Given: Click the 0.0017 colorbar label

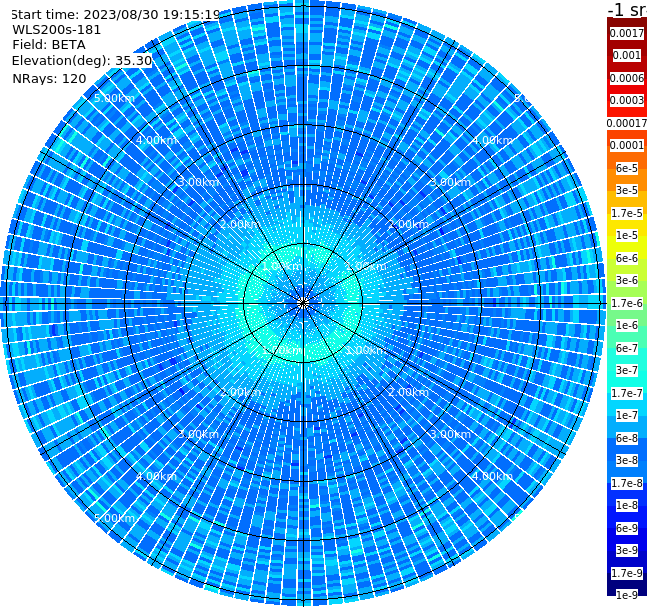Looking at the screenshot, I should pyautogui.click(x=627, y=33).
